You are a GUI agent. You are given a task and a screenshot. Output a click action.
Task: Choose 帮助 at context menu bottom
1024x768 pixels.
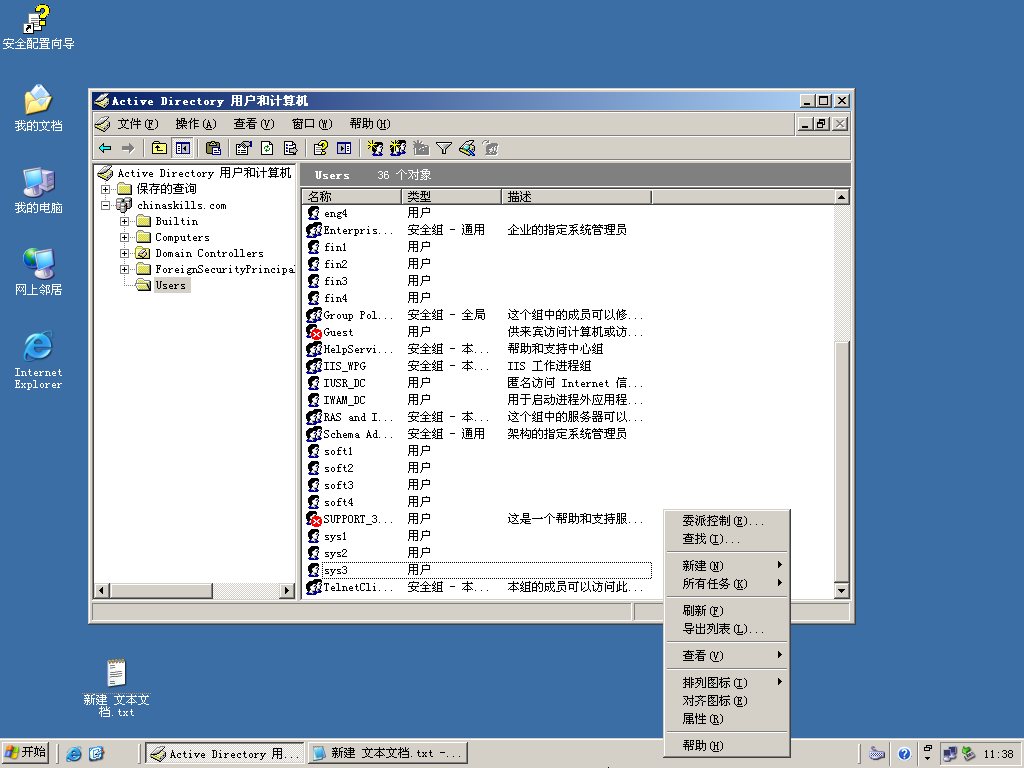(727, 746)
